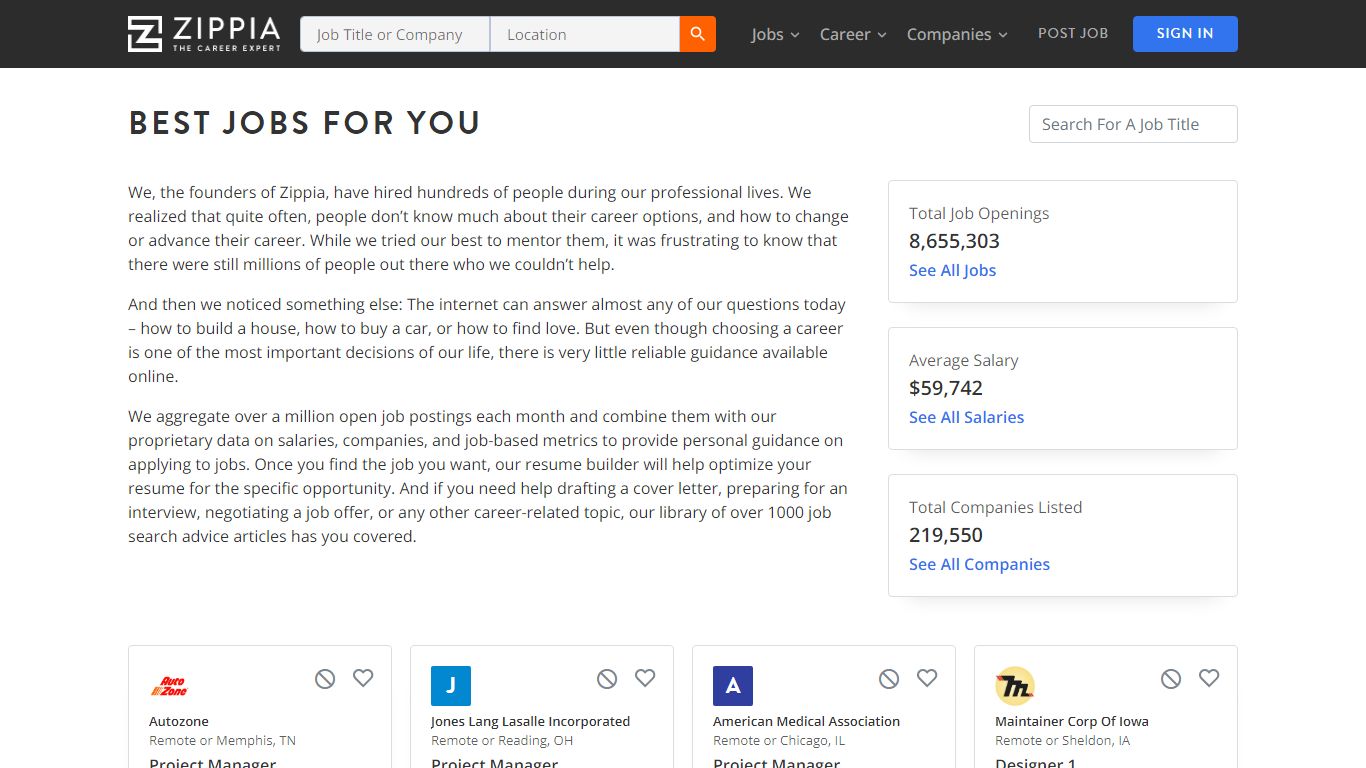Open the See All Salaries link
Viewport: 1366px width, 768px height.
tap(966, 417)
